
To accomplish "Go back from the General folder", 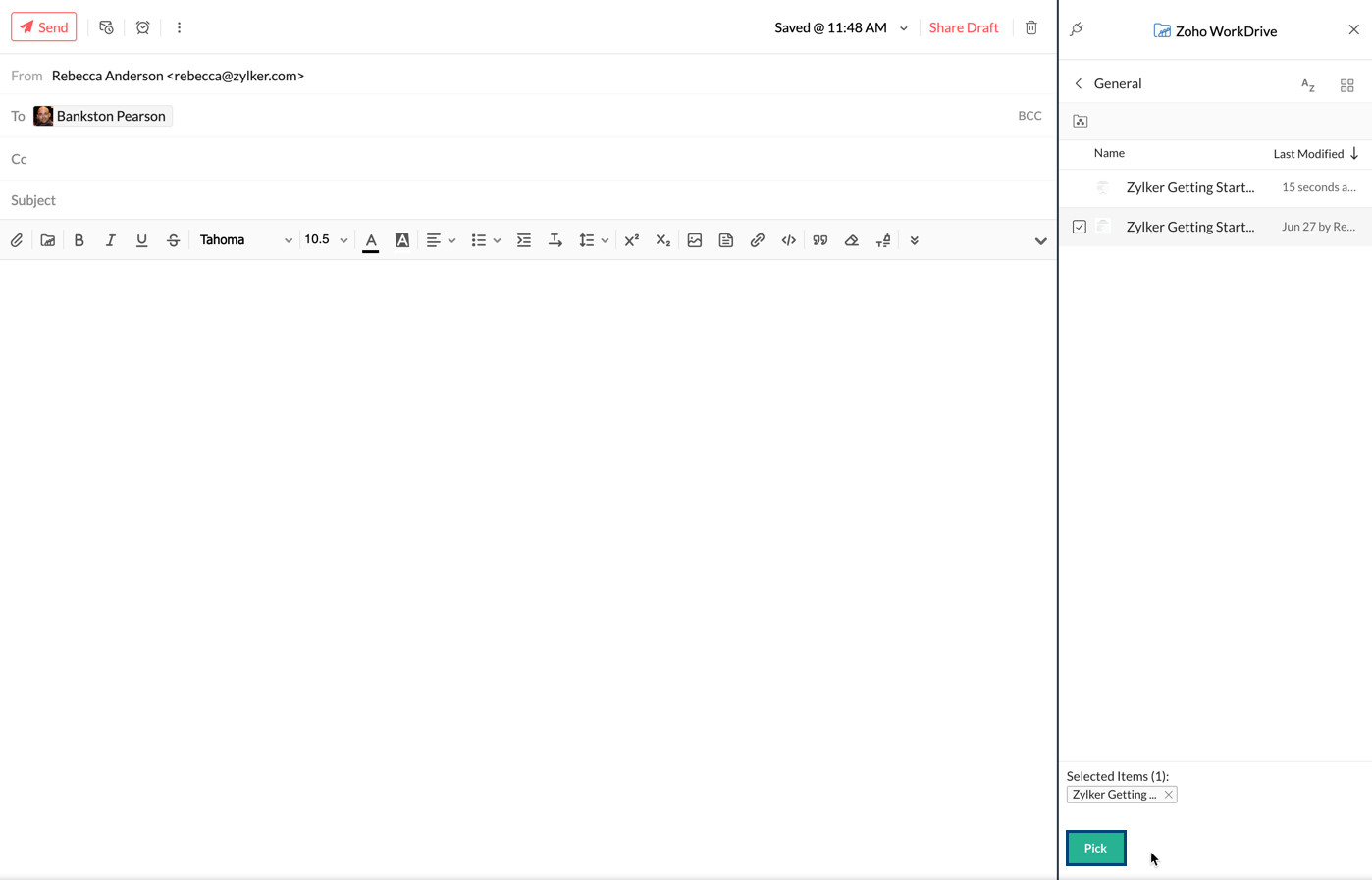I will tap(1079, 84).
